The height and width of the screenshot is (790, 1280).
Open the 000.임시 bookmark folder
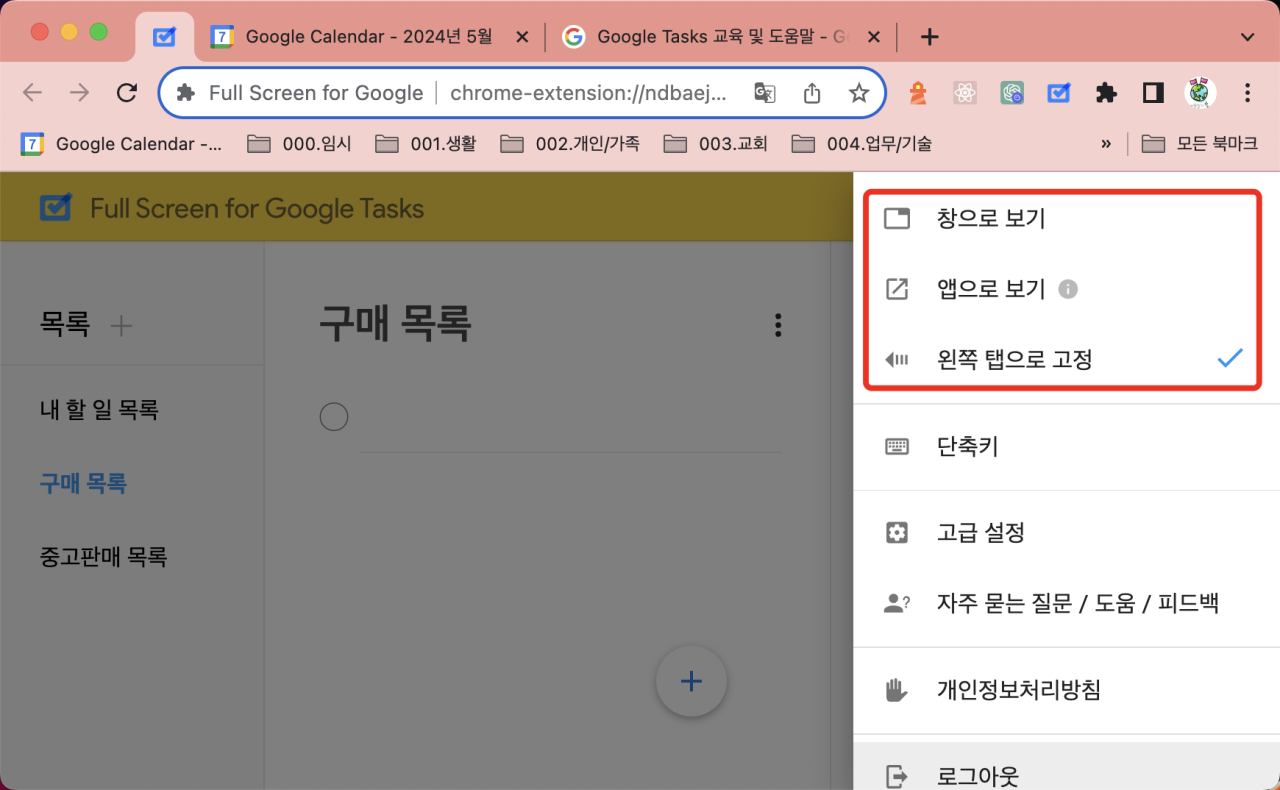(297, 144)
